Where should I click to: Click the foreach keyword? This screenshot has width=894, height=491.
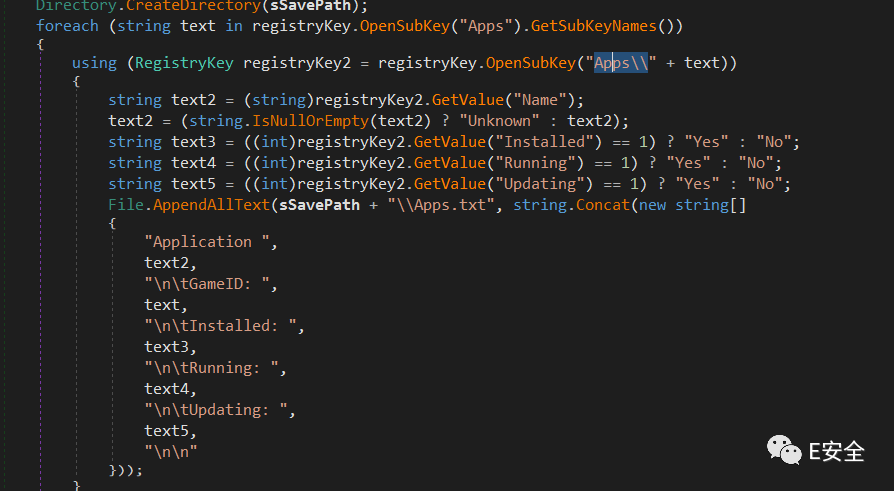pyautogui.click(x=67, y=26)
